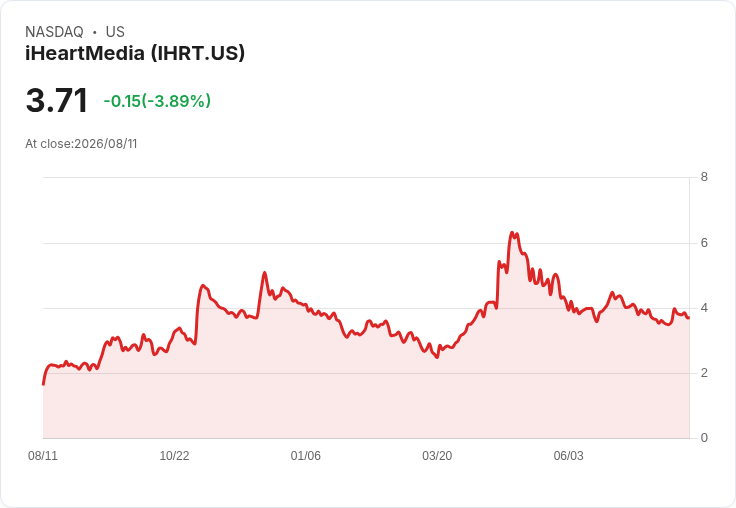Viewport: 736px width, 508px height.
Task: Click the 03/20 x-axis date label
Action: (437, 455)
